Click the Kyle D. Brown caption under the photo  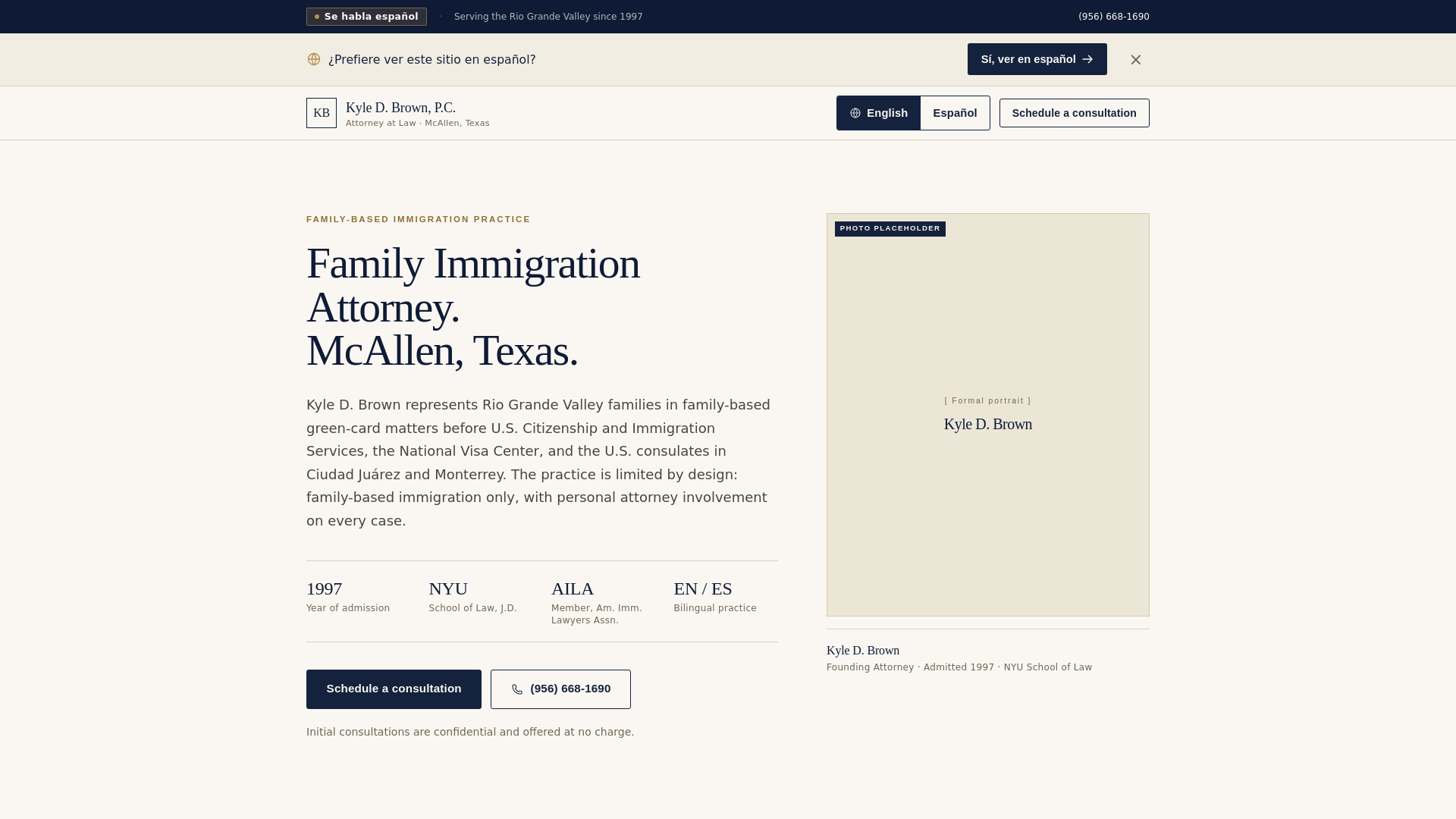(863, 651)
